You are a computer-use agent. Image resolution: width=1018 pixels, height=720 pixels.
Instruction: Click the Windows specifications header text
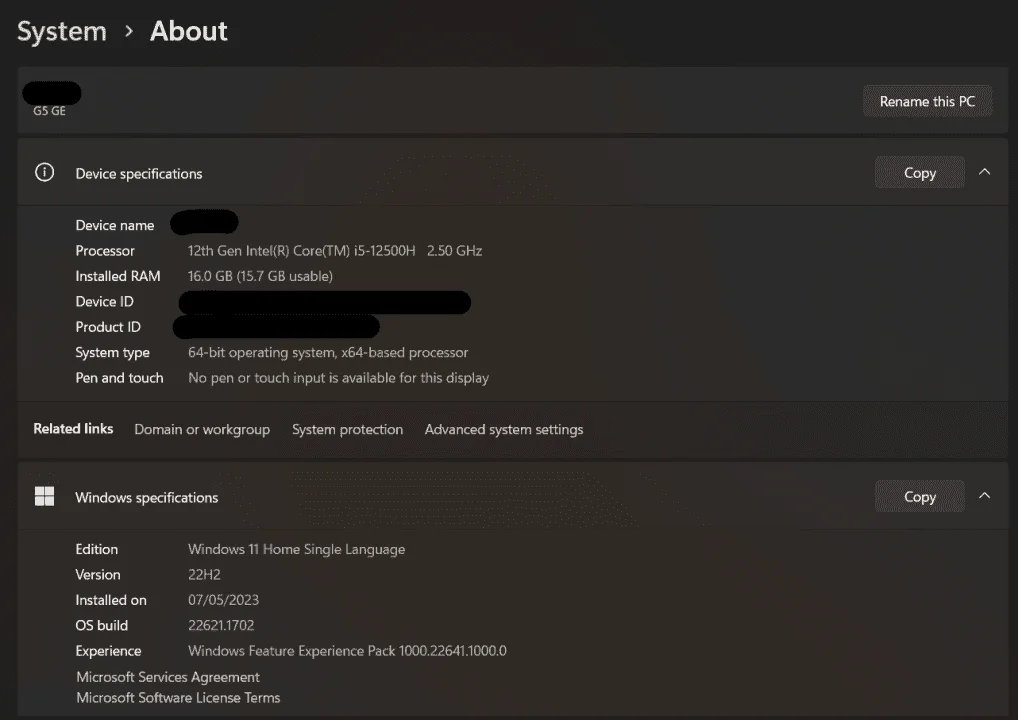(x=147, y=497)
